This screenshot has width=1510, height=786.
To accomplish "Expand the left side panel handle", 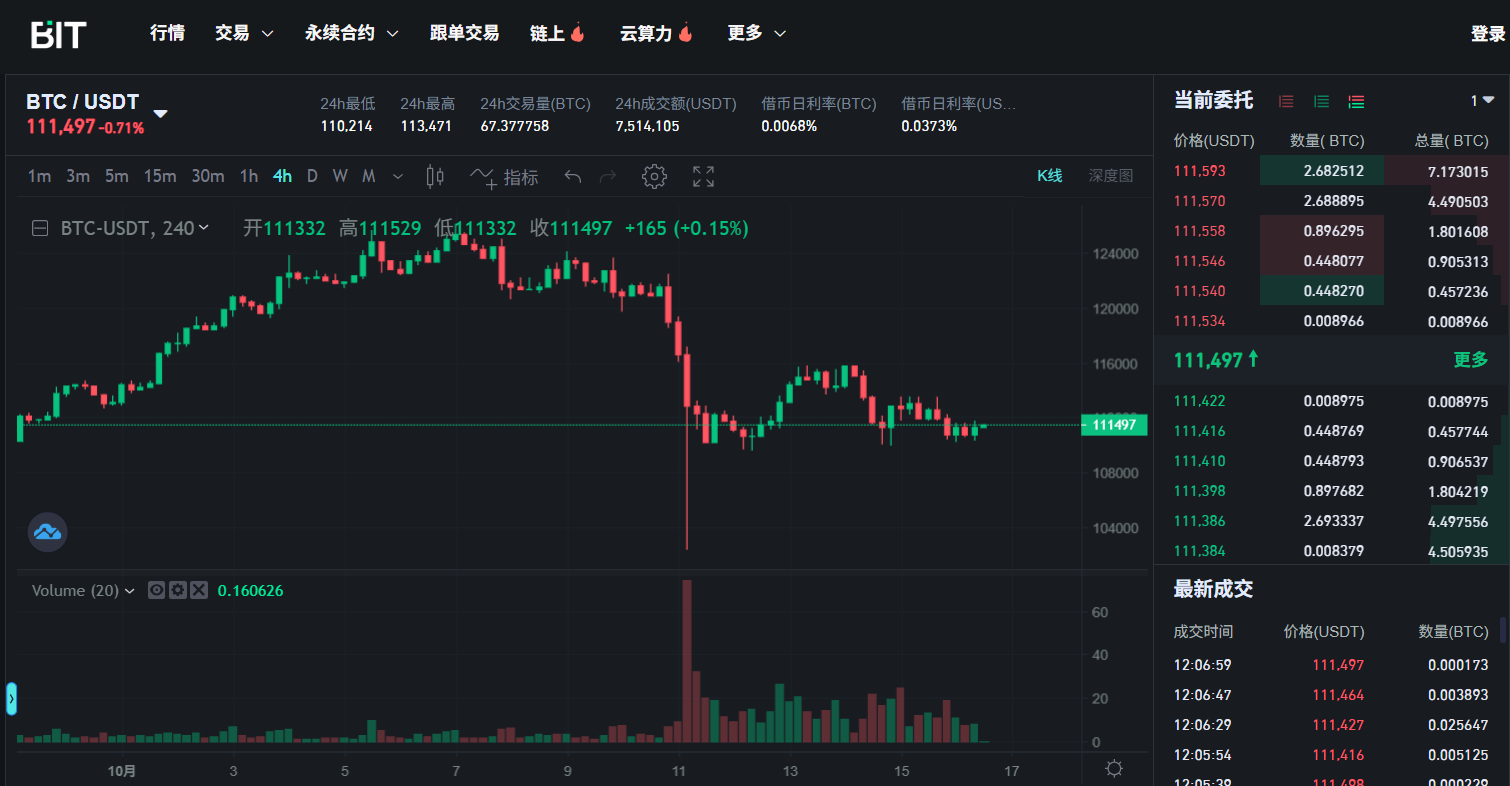I will click(11, 698).
